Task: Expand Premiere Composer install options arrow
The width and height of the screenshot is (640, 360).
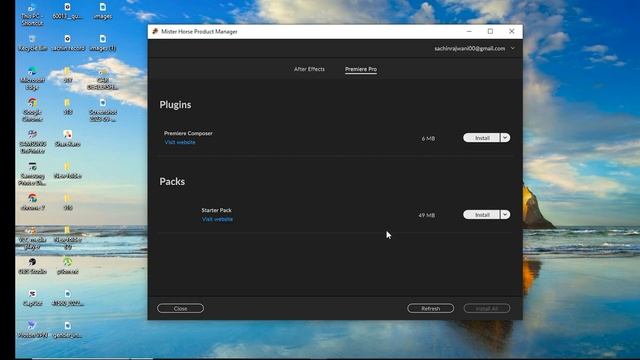Action: (505, 138)
